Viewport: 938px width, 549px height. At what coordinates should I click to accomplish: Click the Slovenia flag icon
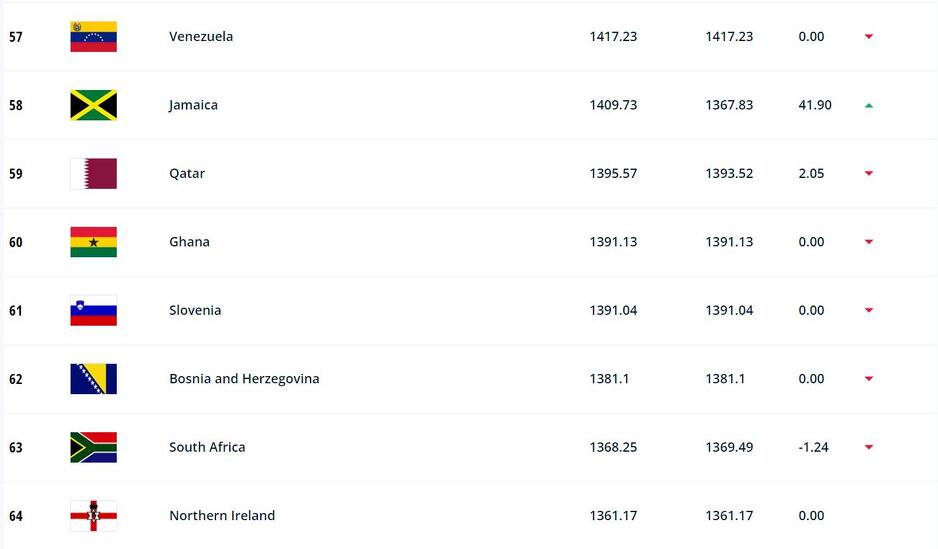click(93, 311)
